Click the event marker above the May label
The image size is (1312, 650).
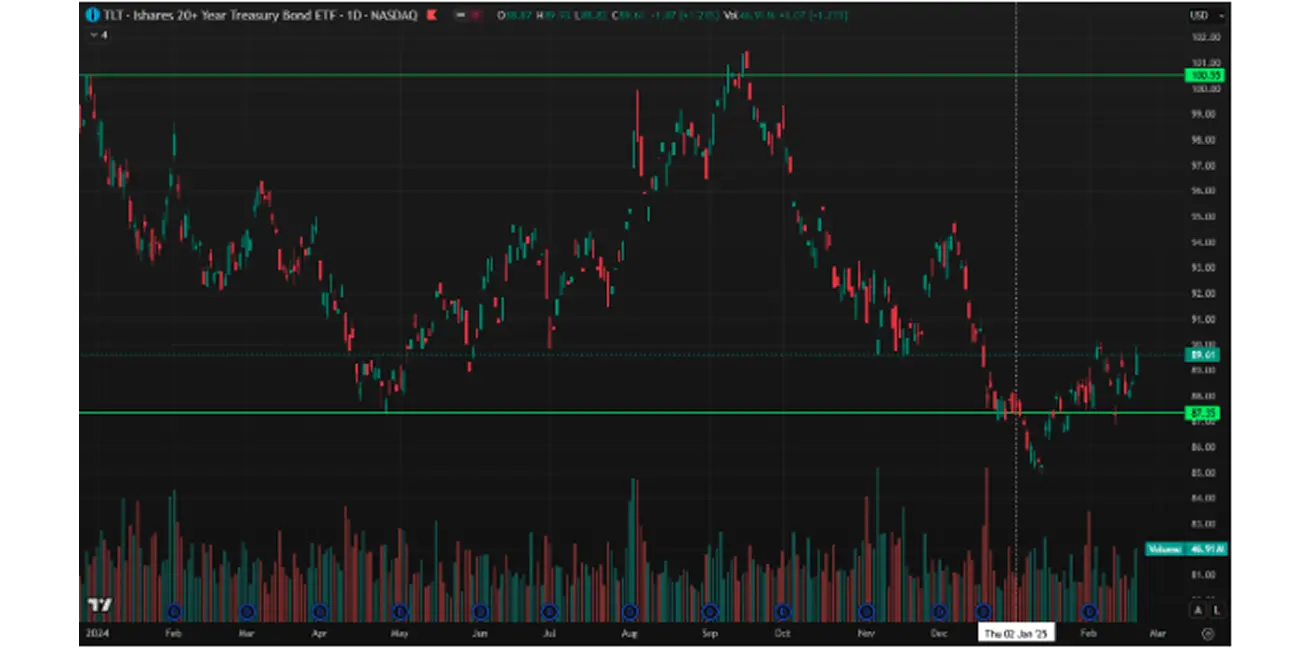400,611
